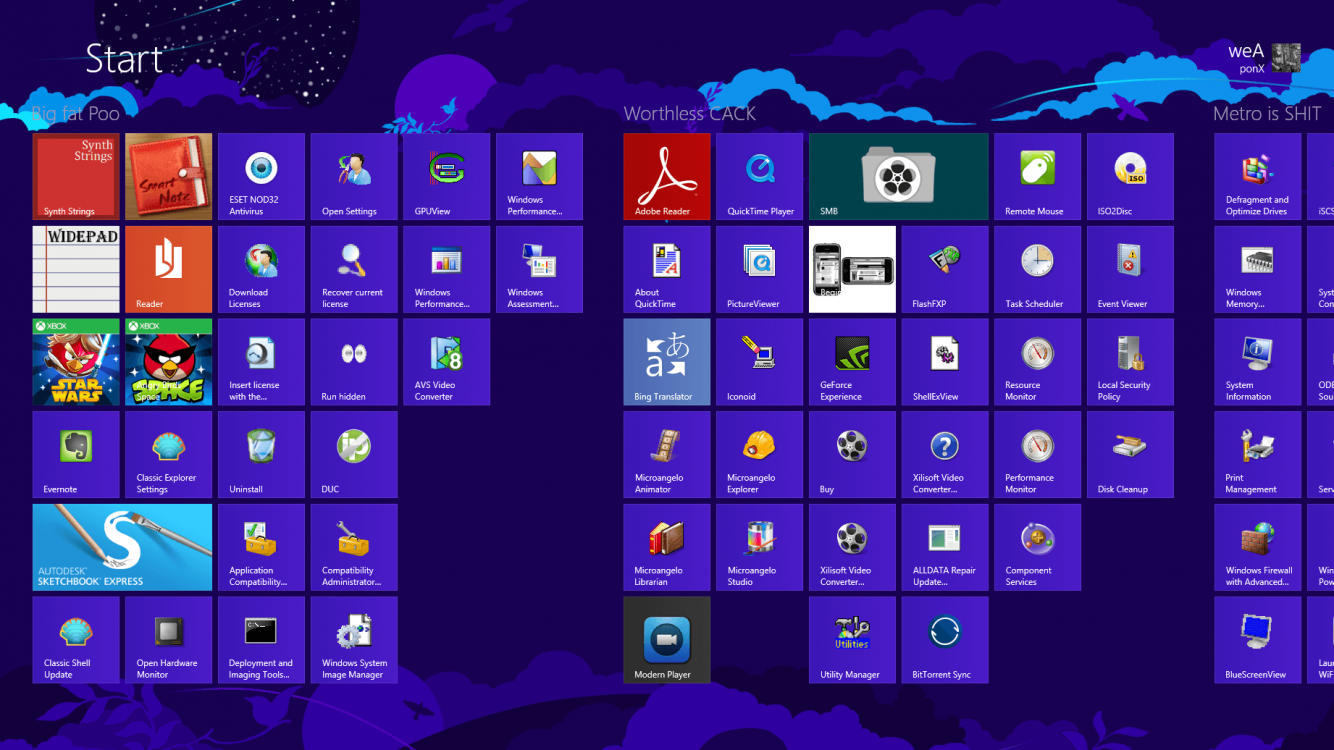Launch Modern Player tile
This screenshot has width=1334, height=750.
click(667, 640)
